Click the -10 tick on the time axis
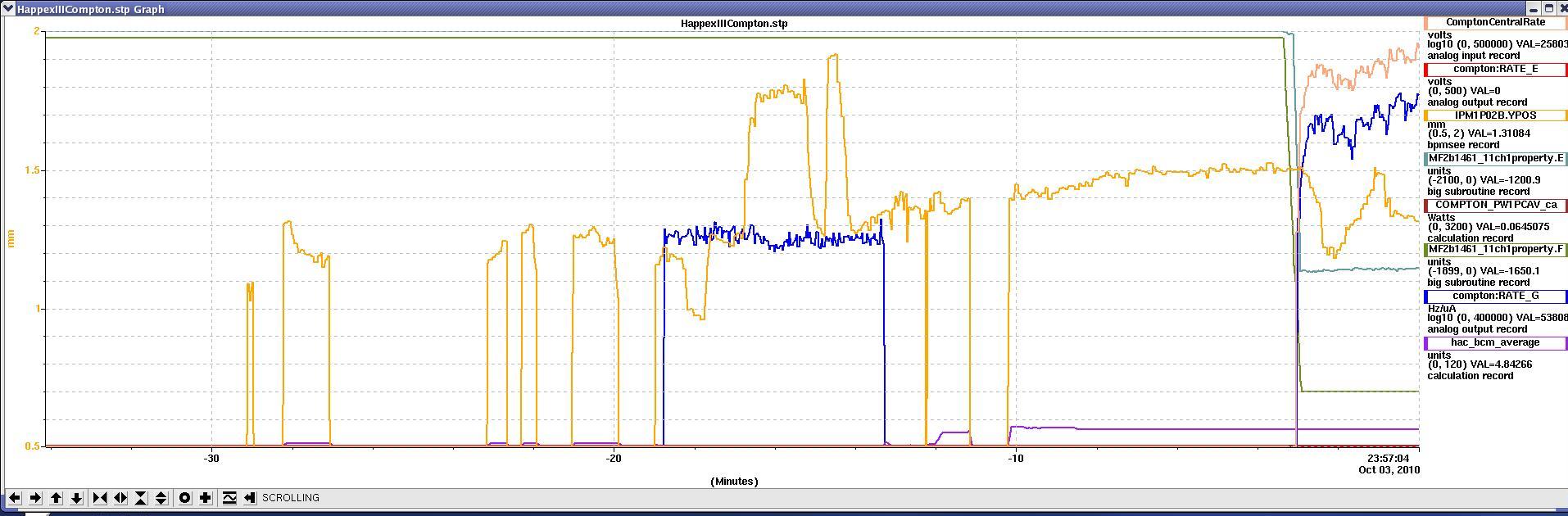1568x516 pixels. 1015,459
